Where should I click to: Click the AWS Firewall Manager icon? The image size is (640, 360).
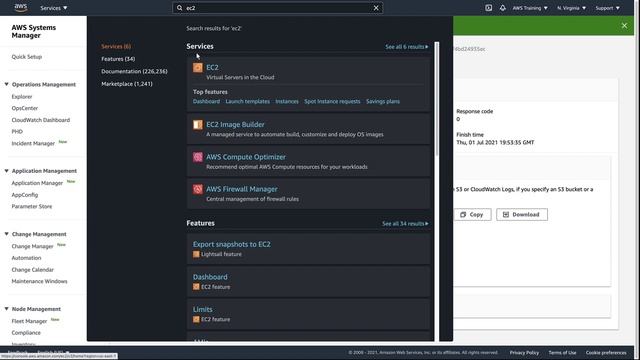click(198, 189)
